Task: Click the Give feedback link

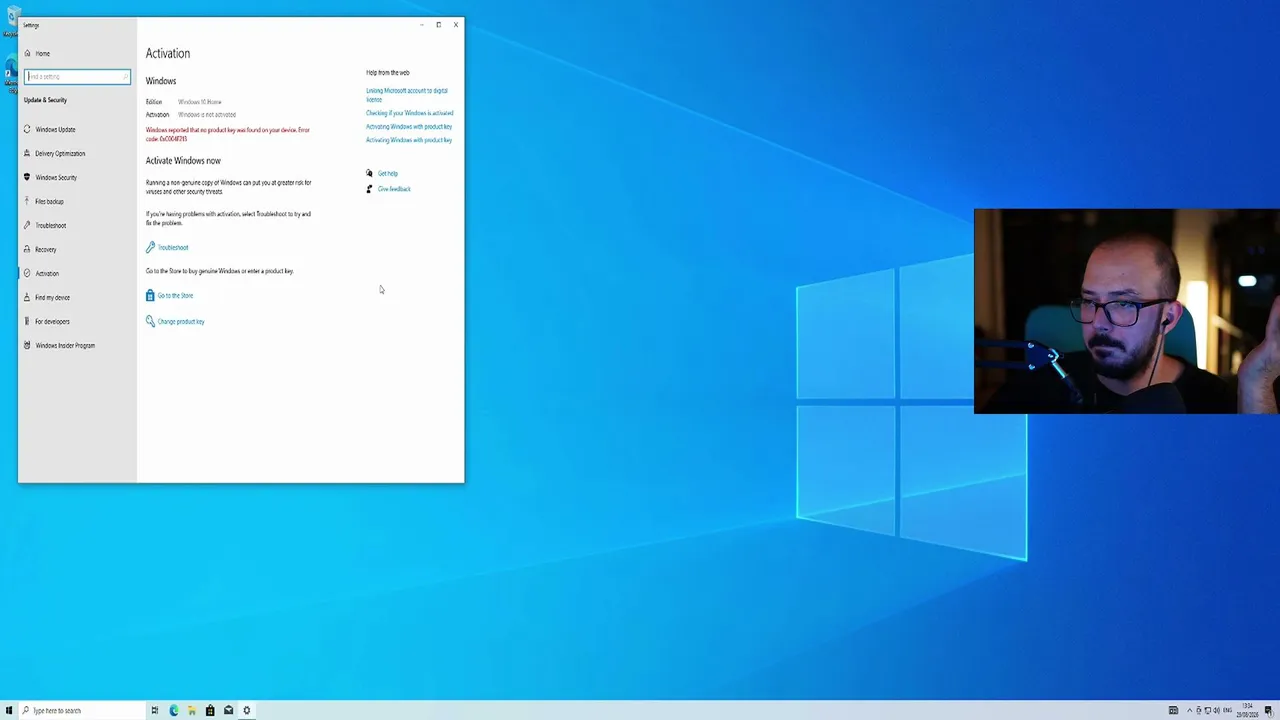Action: click(394, 189)
